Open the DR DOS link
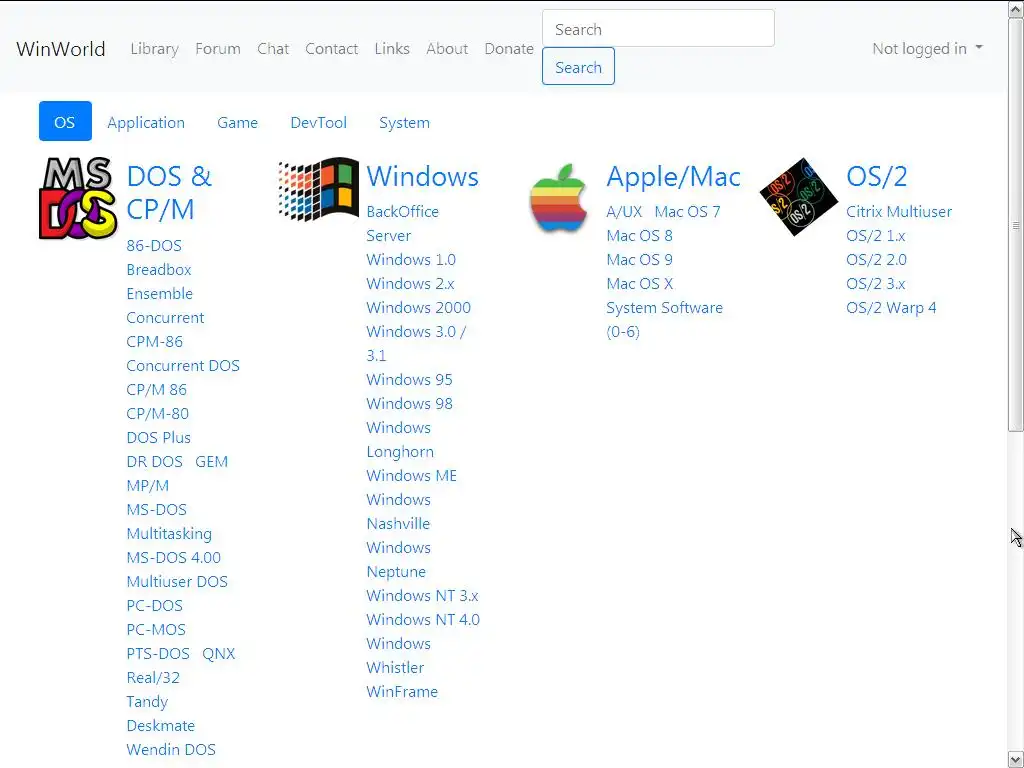Image resolution: width=1024 pixels, height=768 pixels. pos(155,462)
